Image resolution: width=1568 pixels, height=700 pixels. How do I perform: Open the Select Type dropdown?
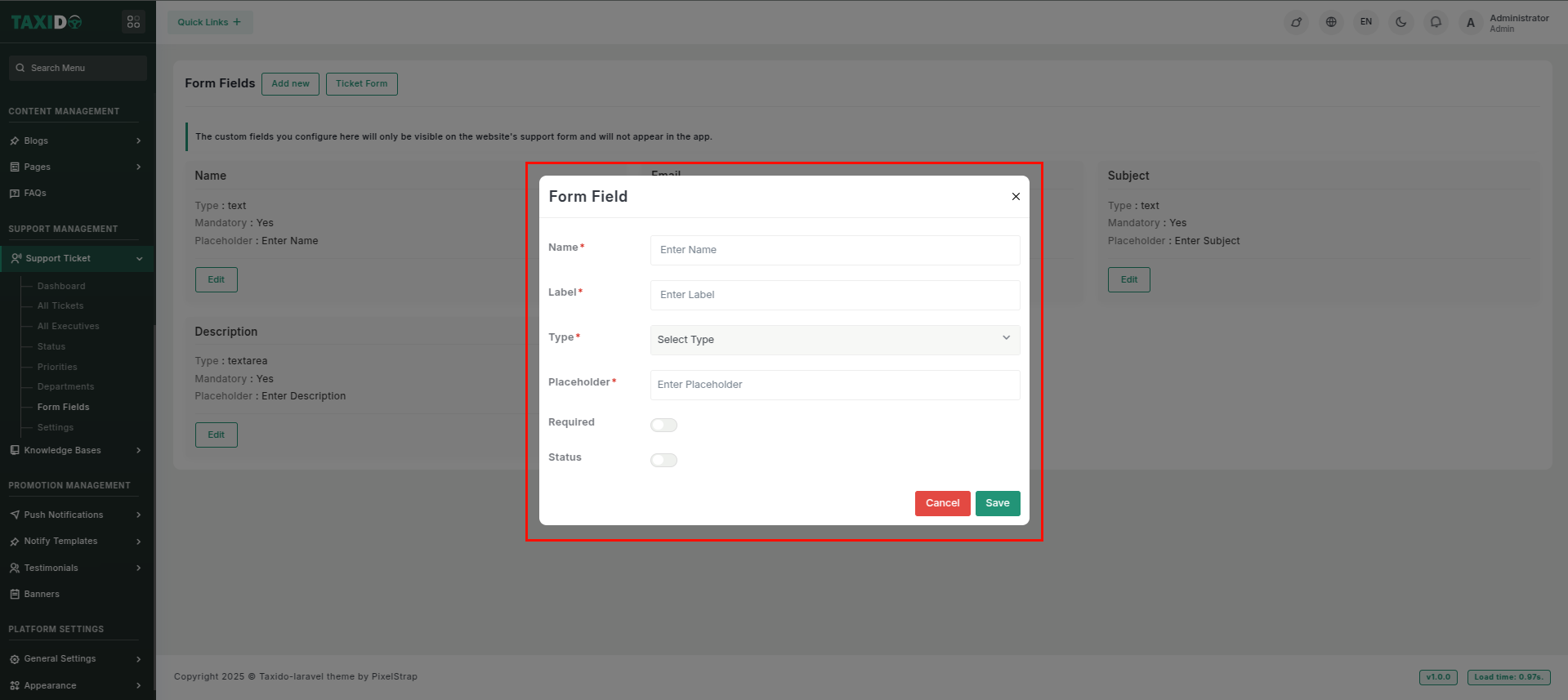point(834,340)
